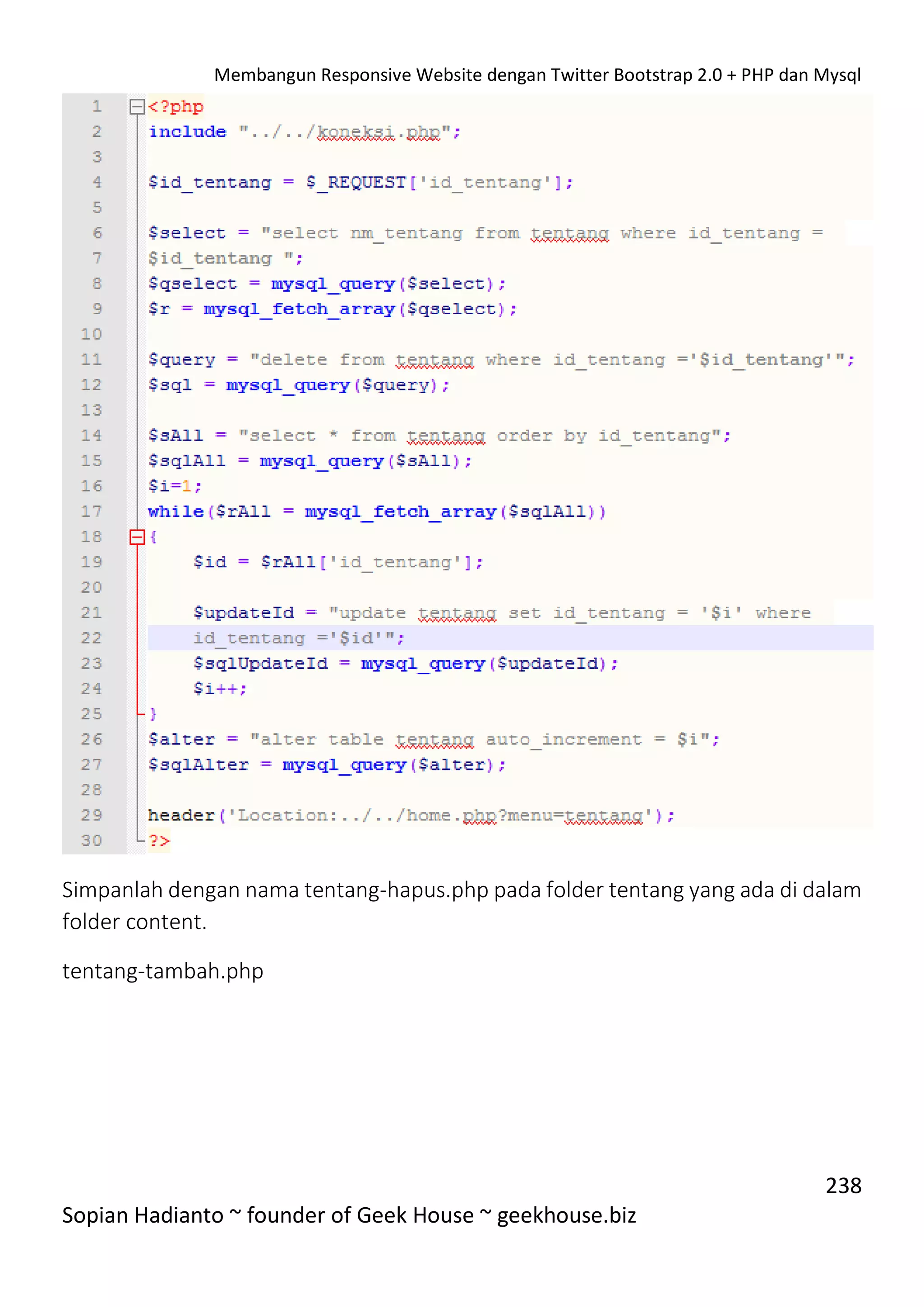Screen dimensions: 924x1307
Task: Click $alter at the start of line 26
Action: pyautogui.click(x=181, y=739)
